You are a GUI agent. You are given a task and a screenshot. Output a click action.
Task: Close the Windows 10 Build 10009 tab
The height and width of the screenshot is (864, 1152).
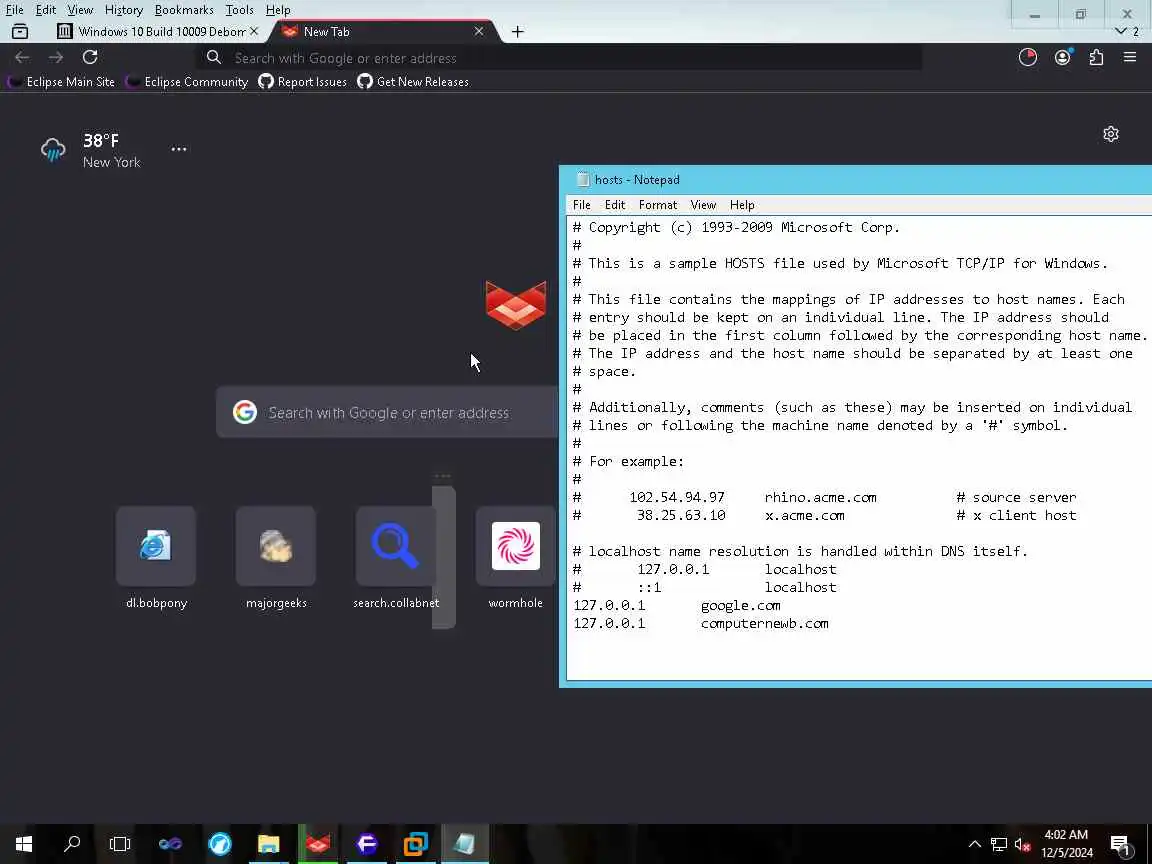click(253, 31)
